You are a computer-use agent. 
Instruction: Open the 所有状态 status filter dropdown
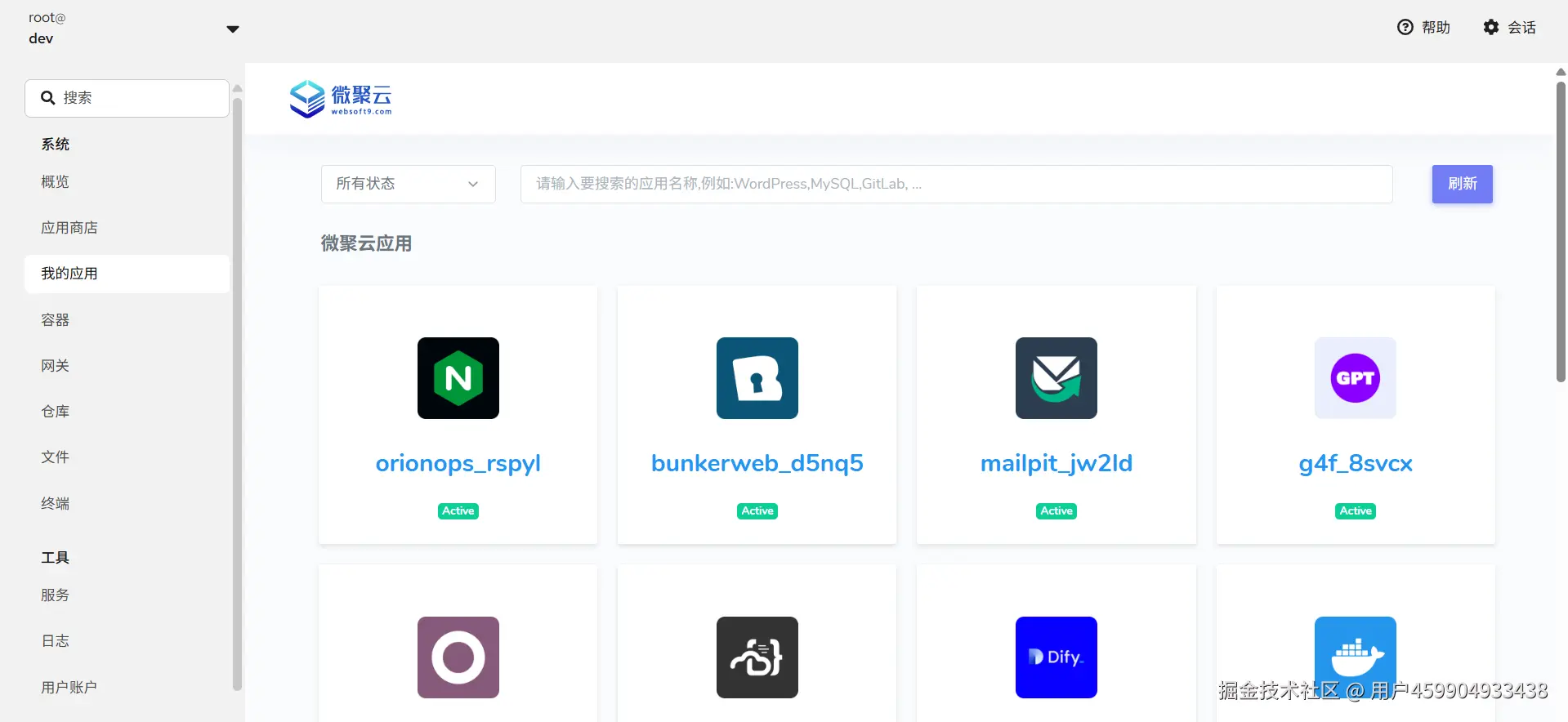[408, 184]
